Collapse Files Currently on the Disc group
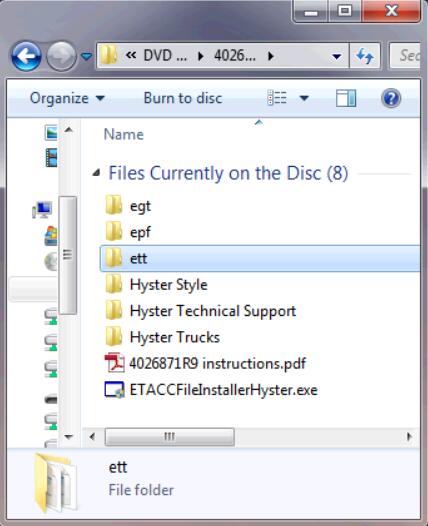This screenshot has height=526, width=428. [97, 173]
